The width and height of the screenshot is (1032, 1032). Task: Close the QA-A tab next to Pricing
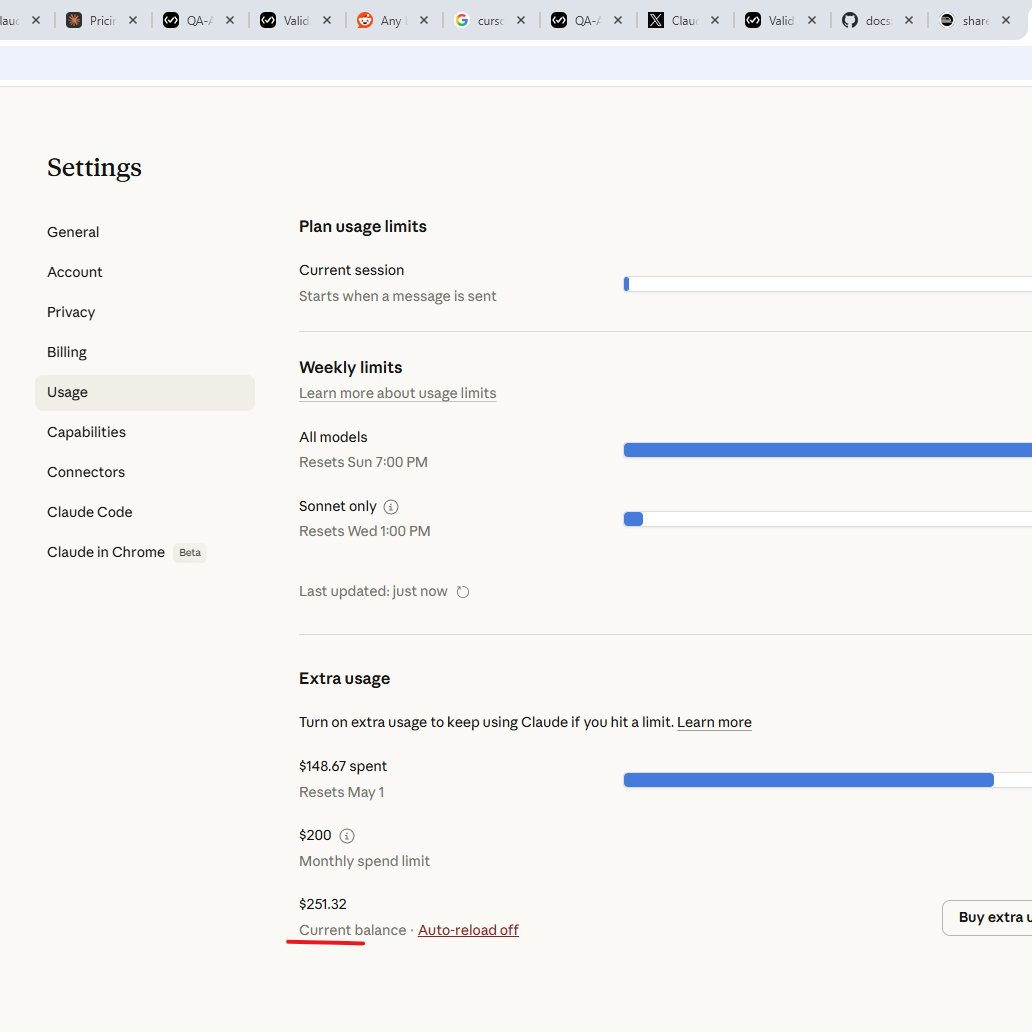(x=230, y=20)
